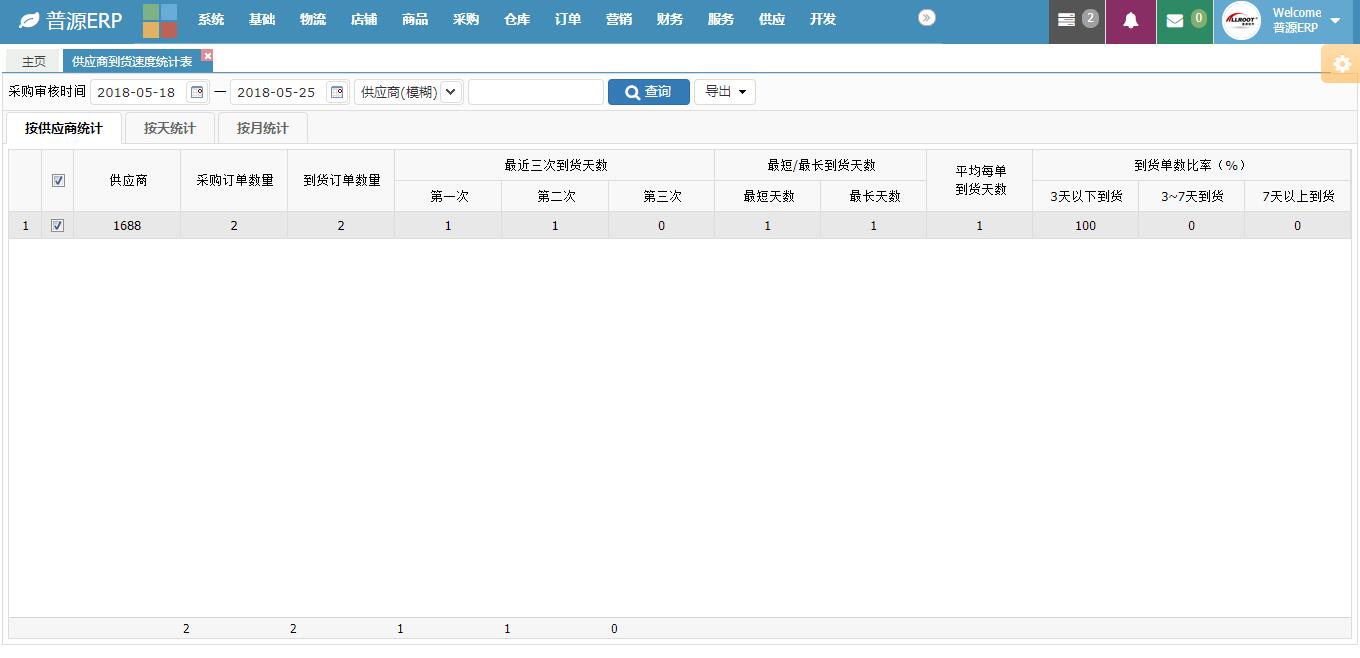Open the 服务 menu
The height and width of the screenshot is (658, 1360).
pos(721,20)
